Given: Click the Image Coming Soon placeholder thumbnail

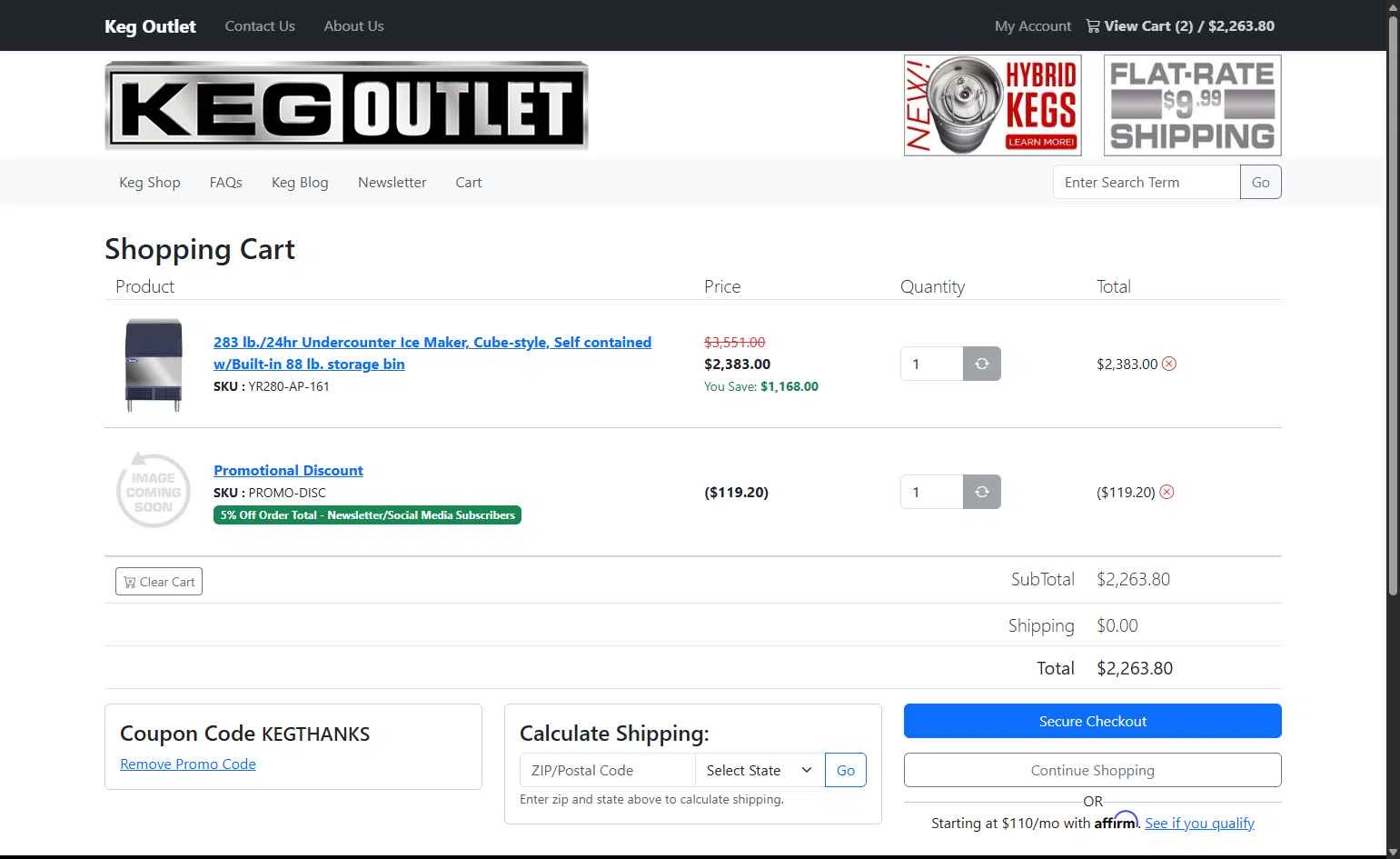Looking at the screenshot, I should coord(154,492).
